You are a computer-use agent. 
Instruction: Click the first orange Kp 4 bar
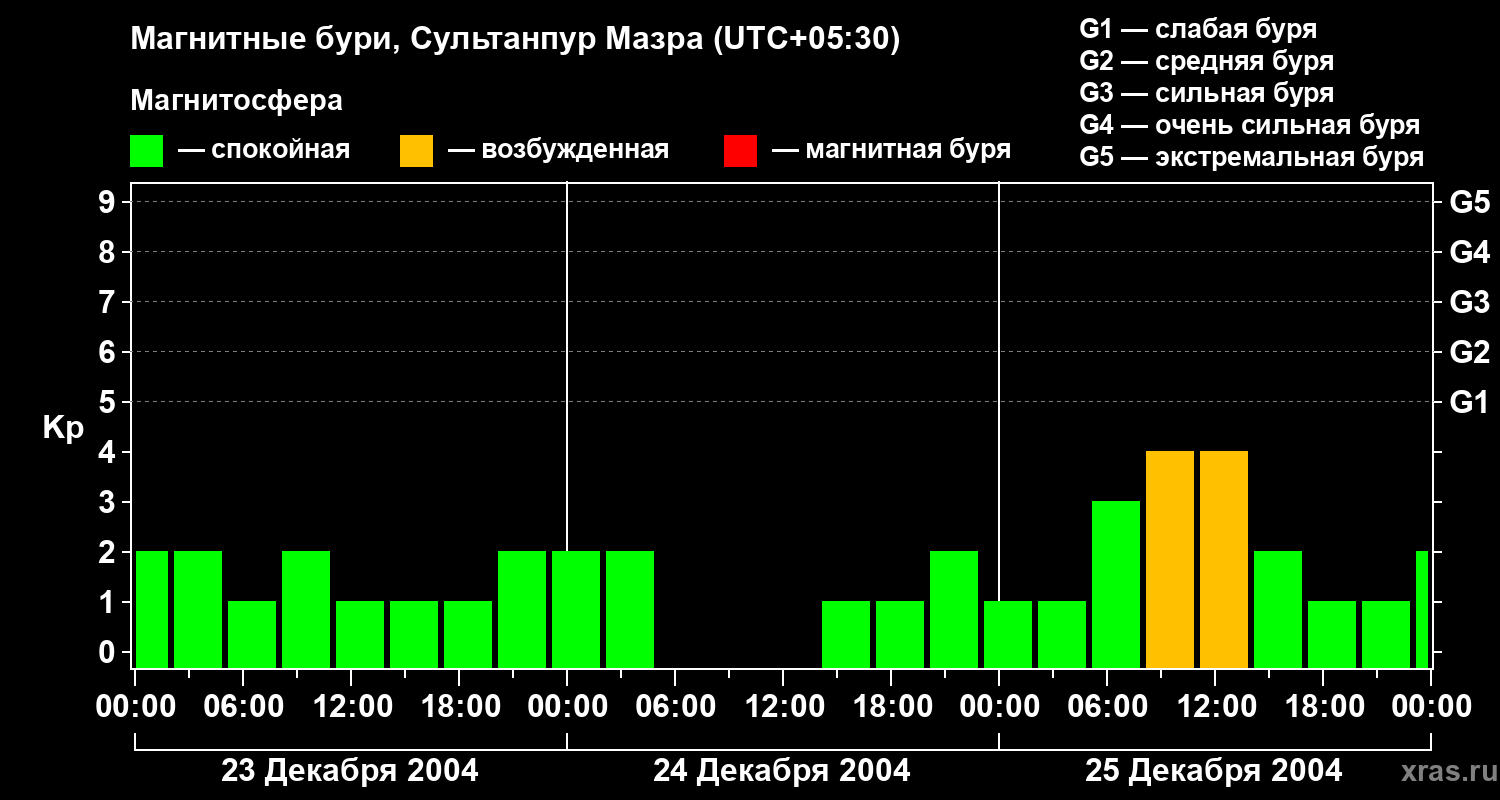(1170, 559)
